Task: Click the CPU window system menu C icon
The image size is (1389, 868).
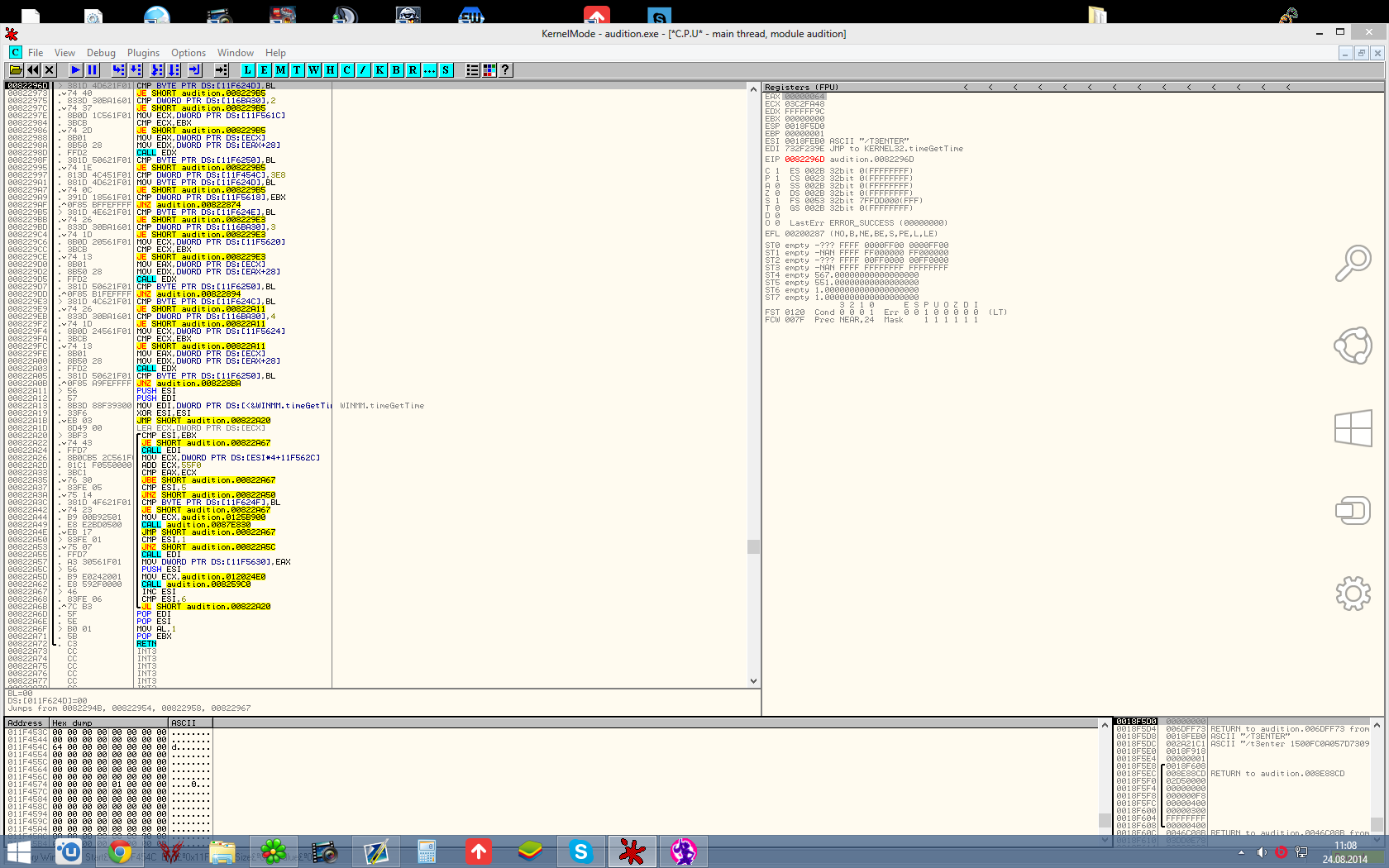Action: pyautogui.click(x=15, y=52)
